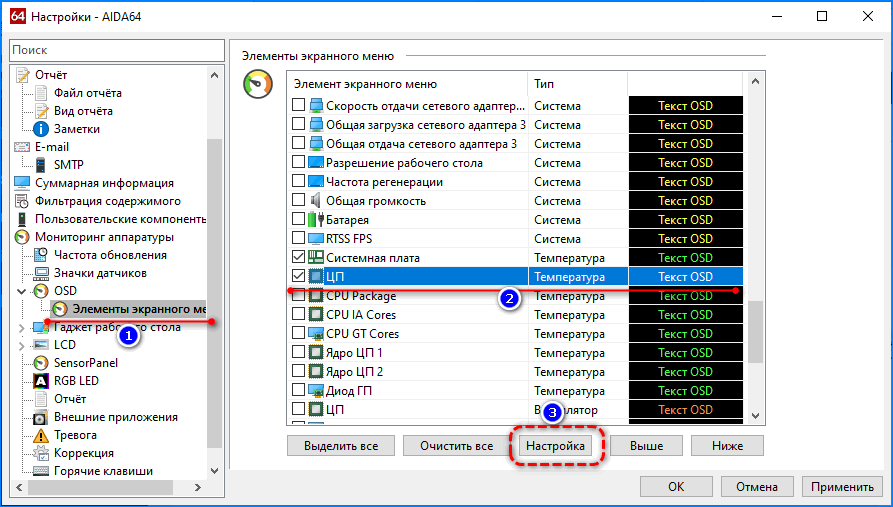
Task: Expand the Гаджет рабочего стола node
Action: click(x=22, y=328)
